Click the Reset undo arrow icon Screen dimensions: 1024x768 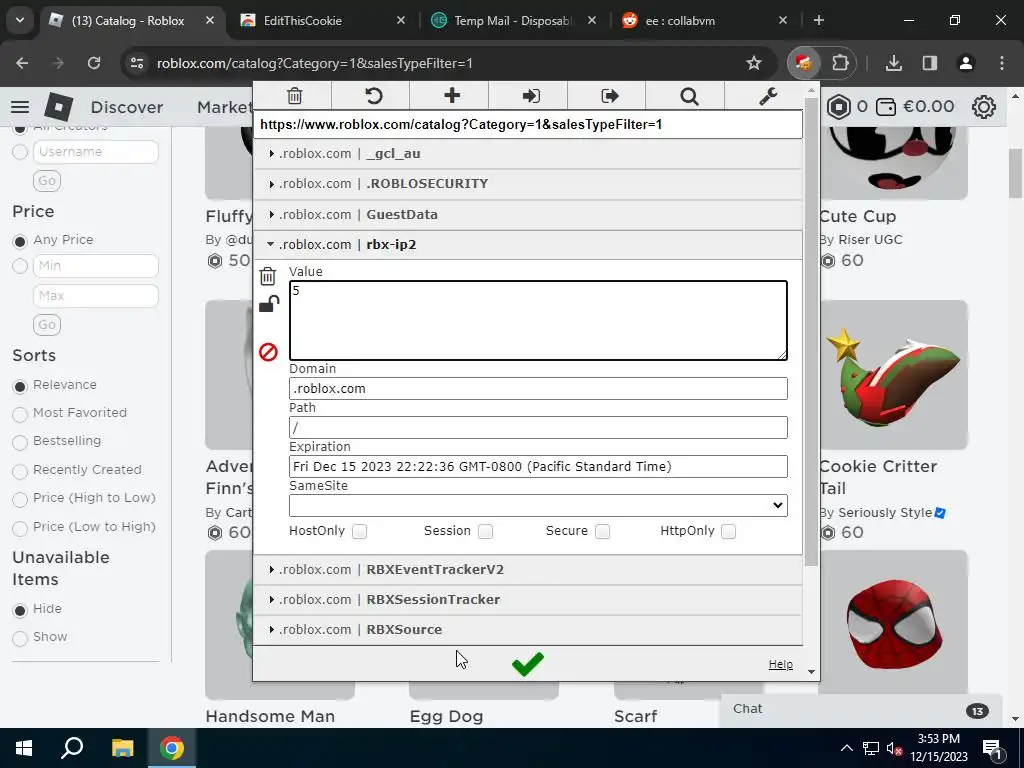point(374,96)
